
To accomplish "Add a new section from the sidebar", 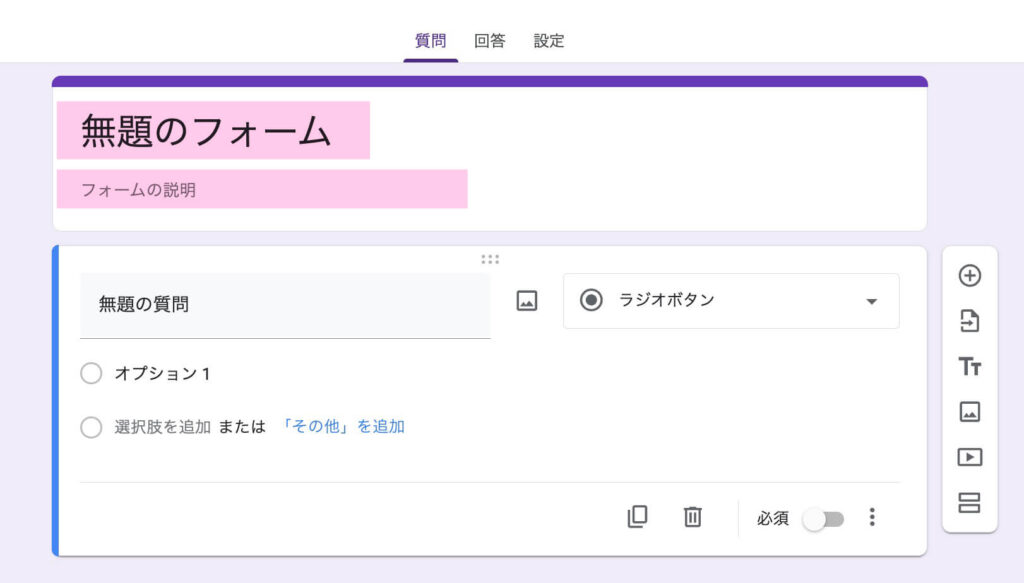I will click(x=969, y=502).
